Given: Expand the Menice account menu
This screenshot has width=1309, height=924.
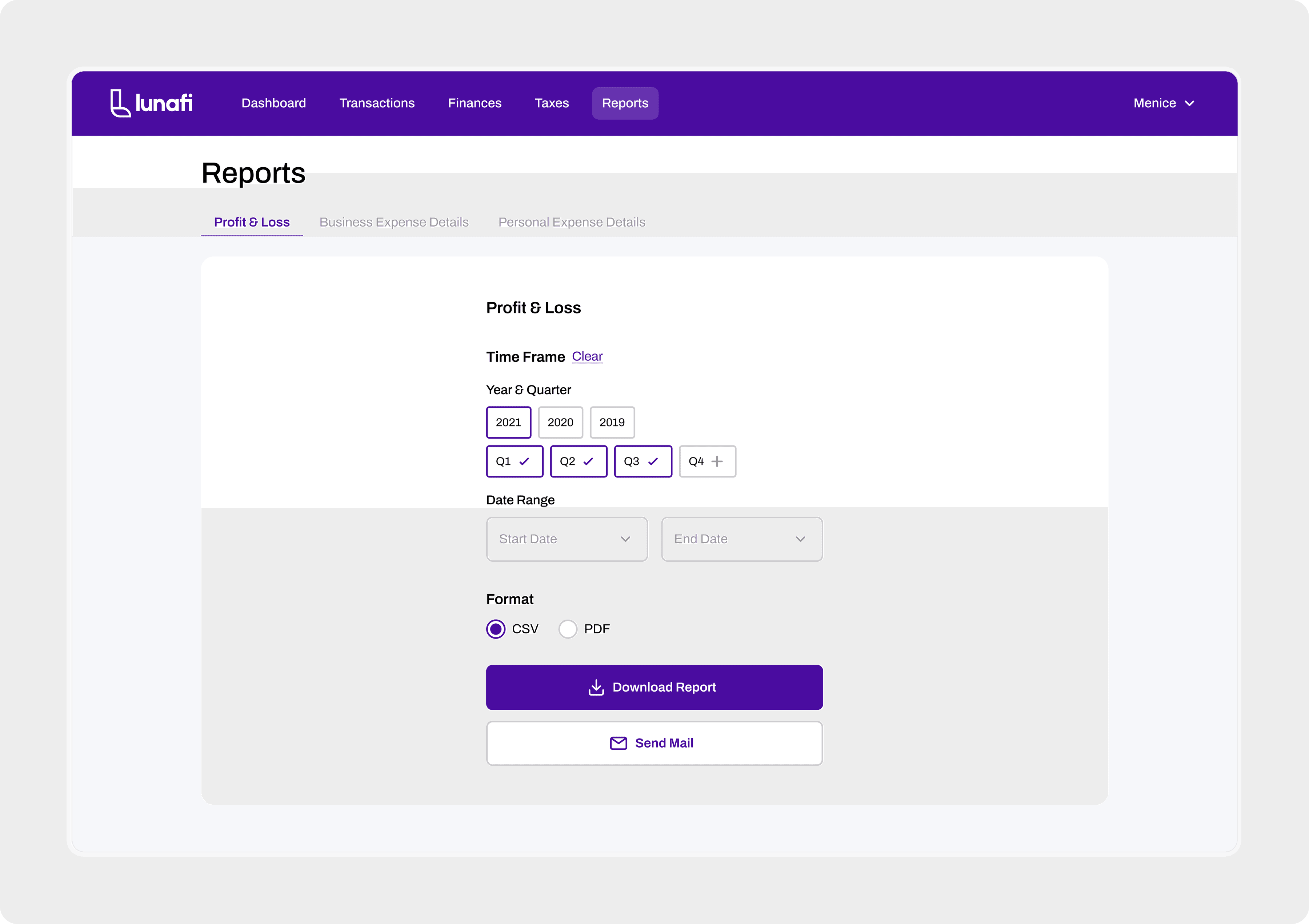Looking at the screenshot, I should click(x=1164, y=103).
